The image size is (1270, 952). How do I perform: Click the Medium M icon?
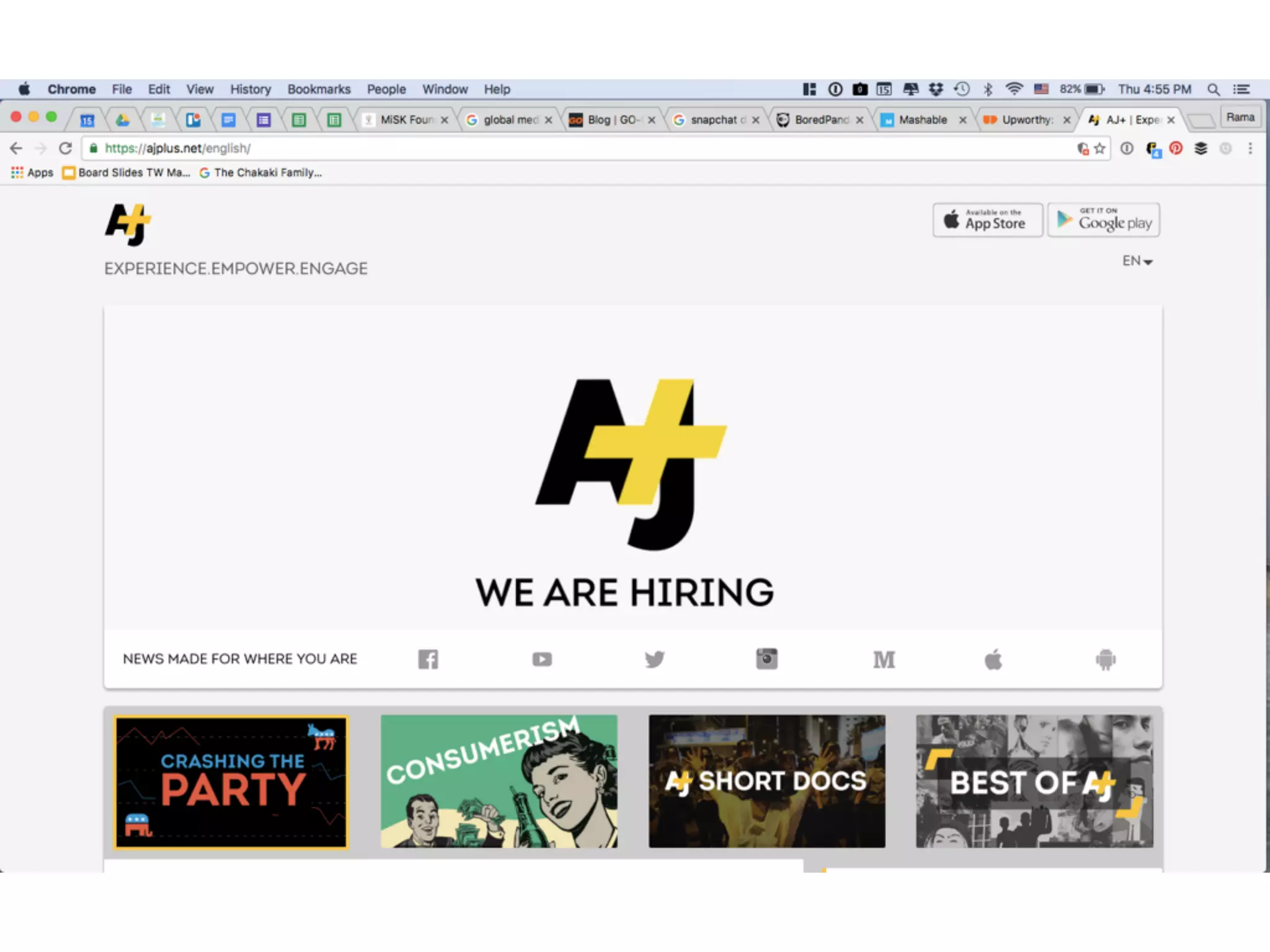(884, 659)
